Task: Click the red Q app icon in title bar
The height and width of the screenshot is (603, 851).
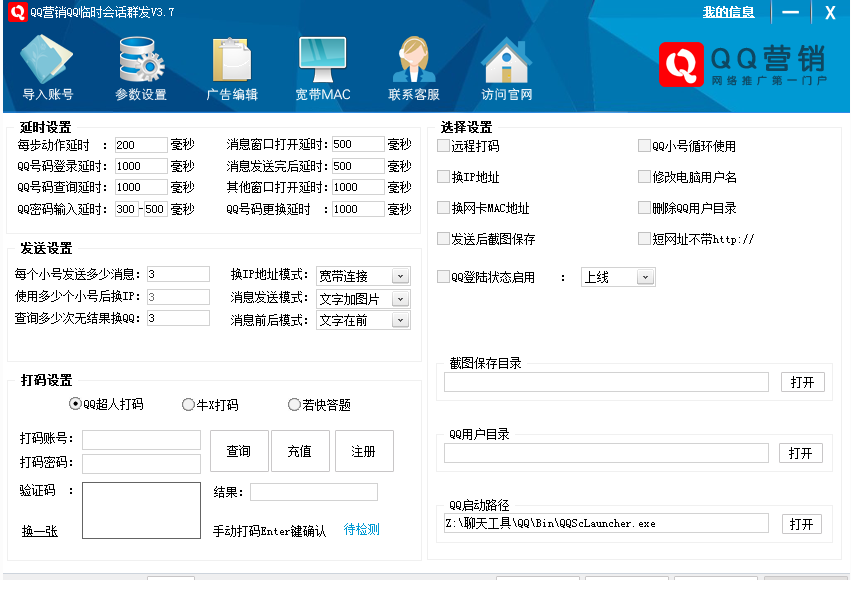Action: pos(17,11)
